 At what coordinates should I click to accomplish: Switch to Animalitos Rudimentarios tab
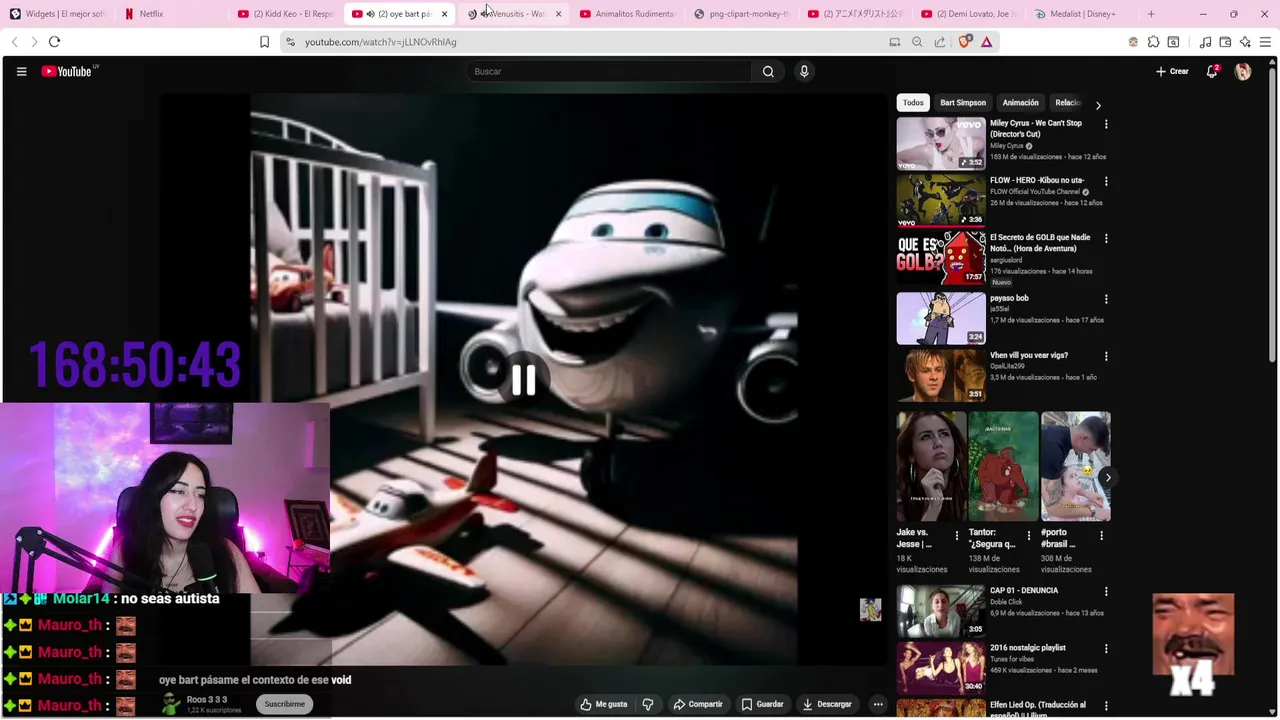pos(628,14)
